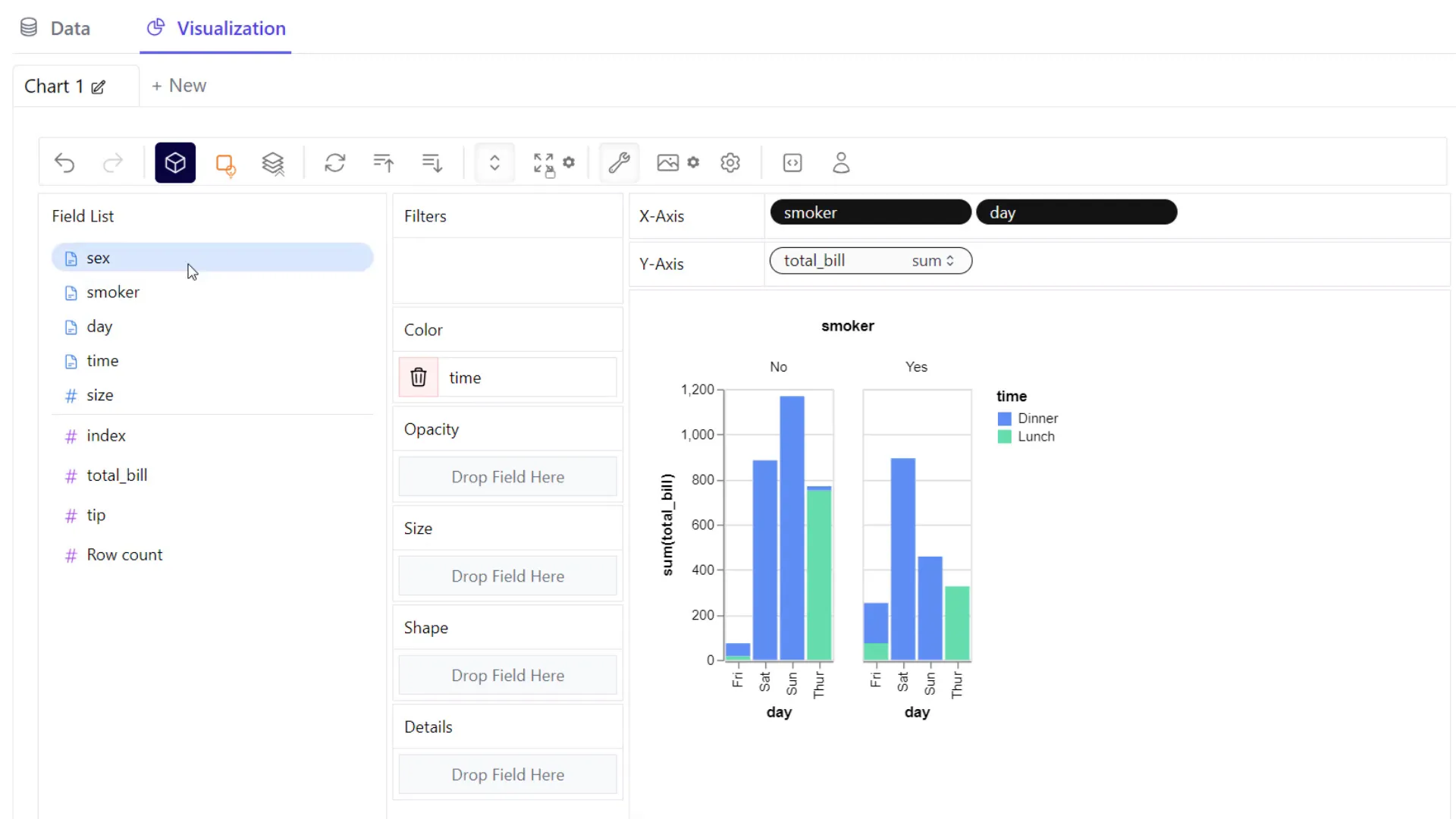The width and height of the screenshot is (1456, 819).
Task: Select the descending sort icon
Action: (x=431, y=162)
